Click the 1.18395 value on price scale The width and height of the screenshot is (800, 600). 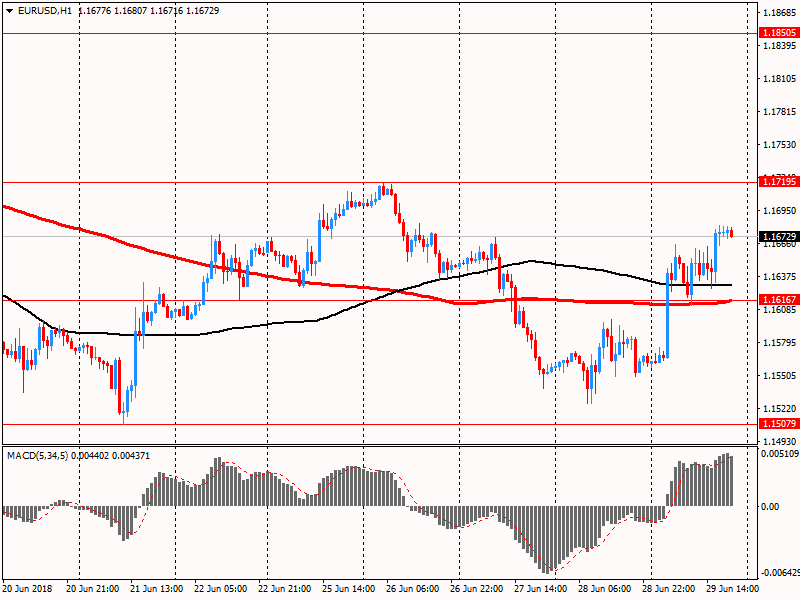pyautogui.click(x=780, y=46)
